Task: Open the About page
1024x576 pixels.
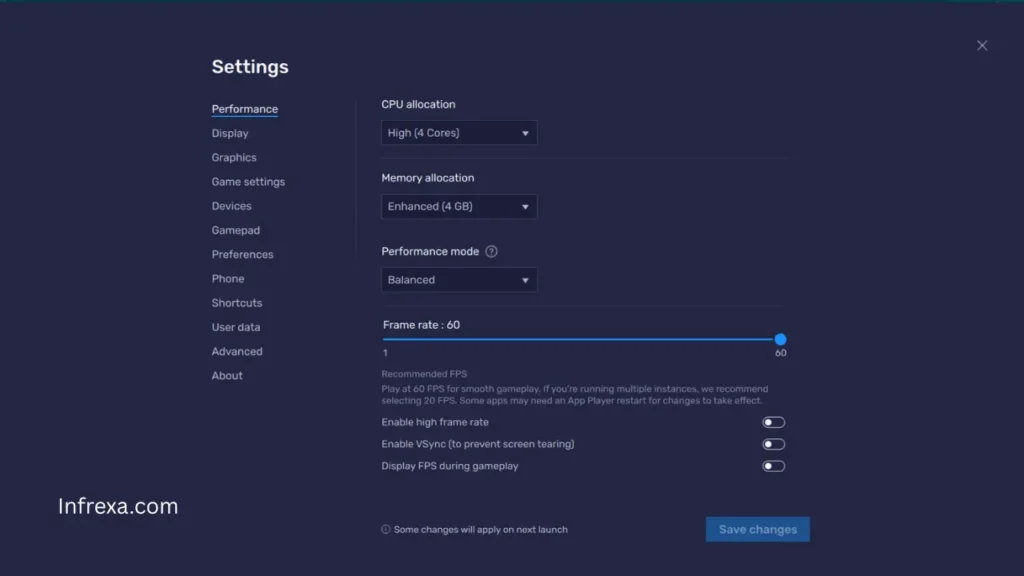Action: [226, 375]
